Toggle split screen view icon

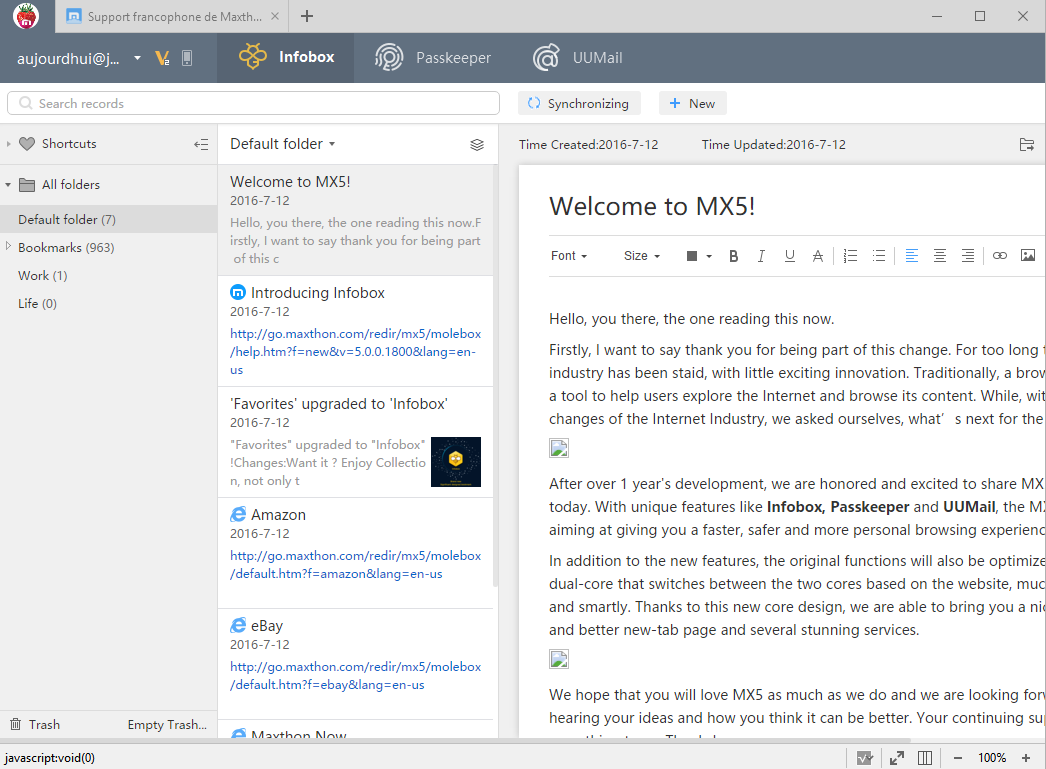point(925,758)
